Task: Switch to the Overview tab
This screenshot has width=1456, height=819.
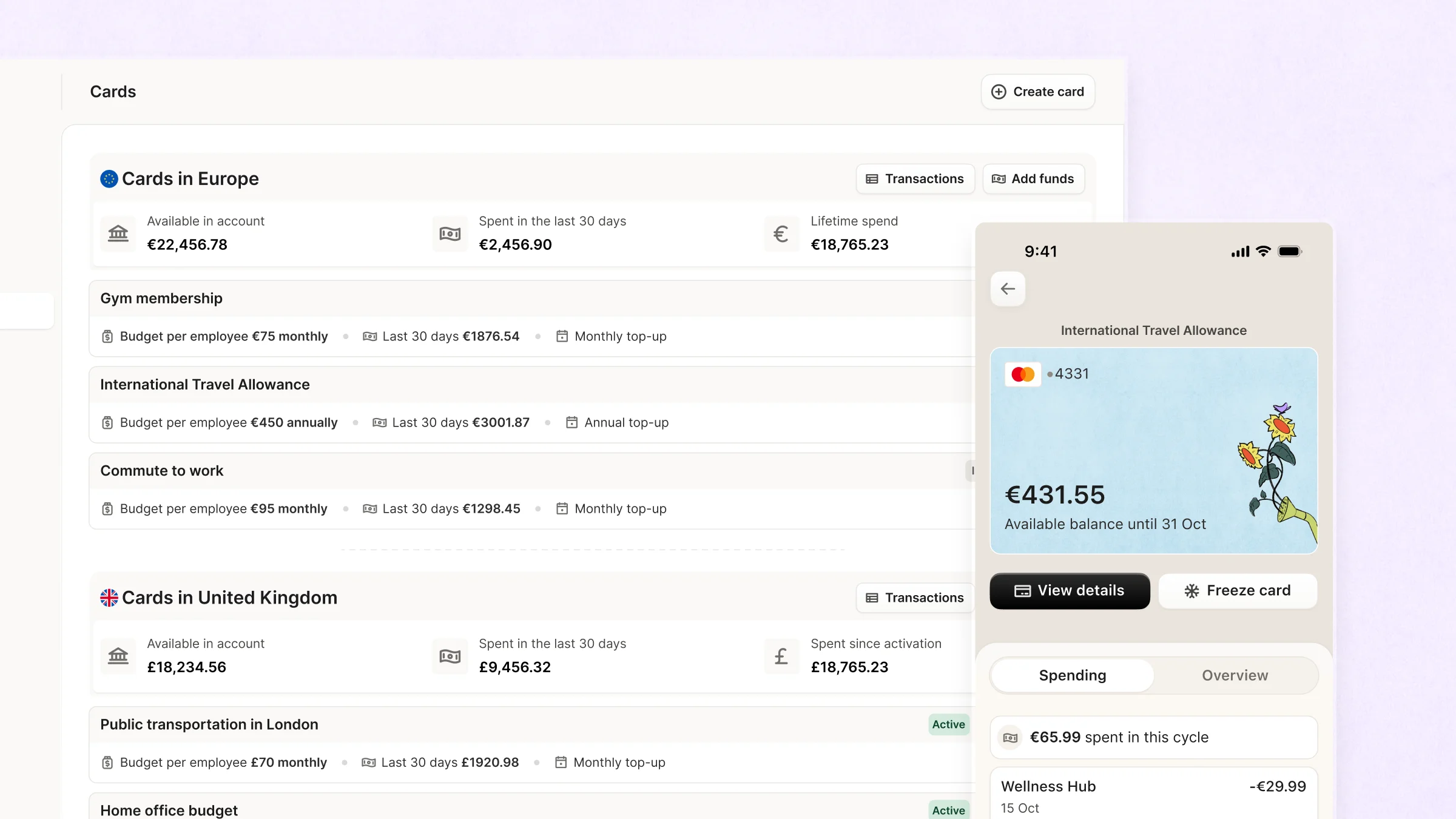Action: (x=1235, y=675)
